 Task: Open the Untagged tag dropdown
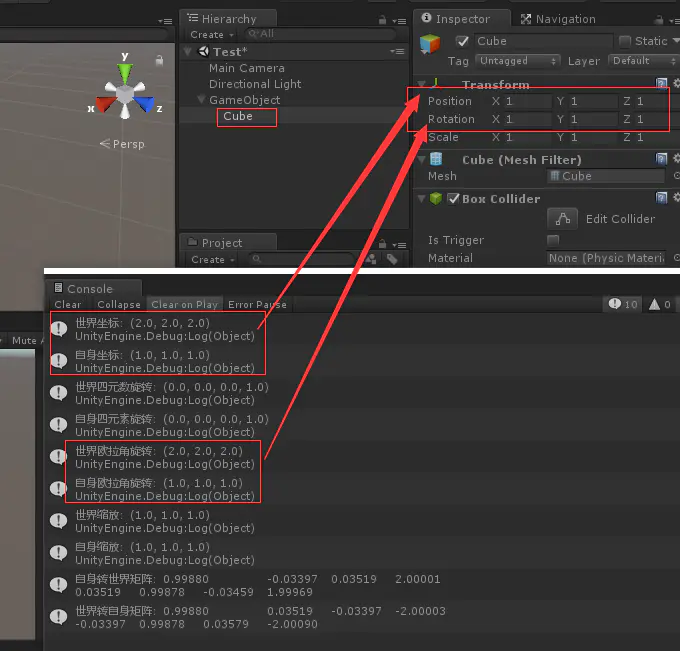point(518,61)
